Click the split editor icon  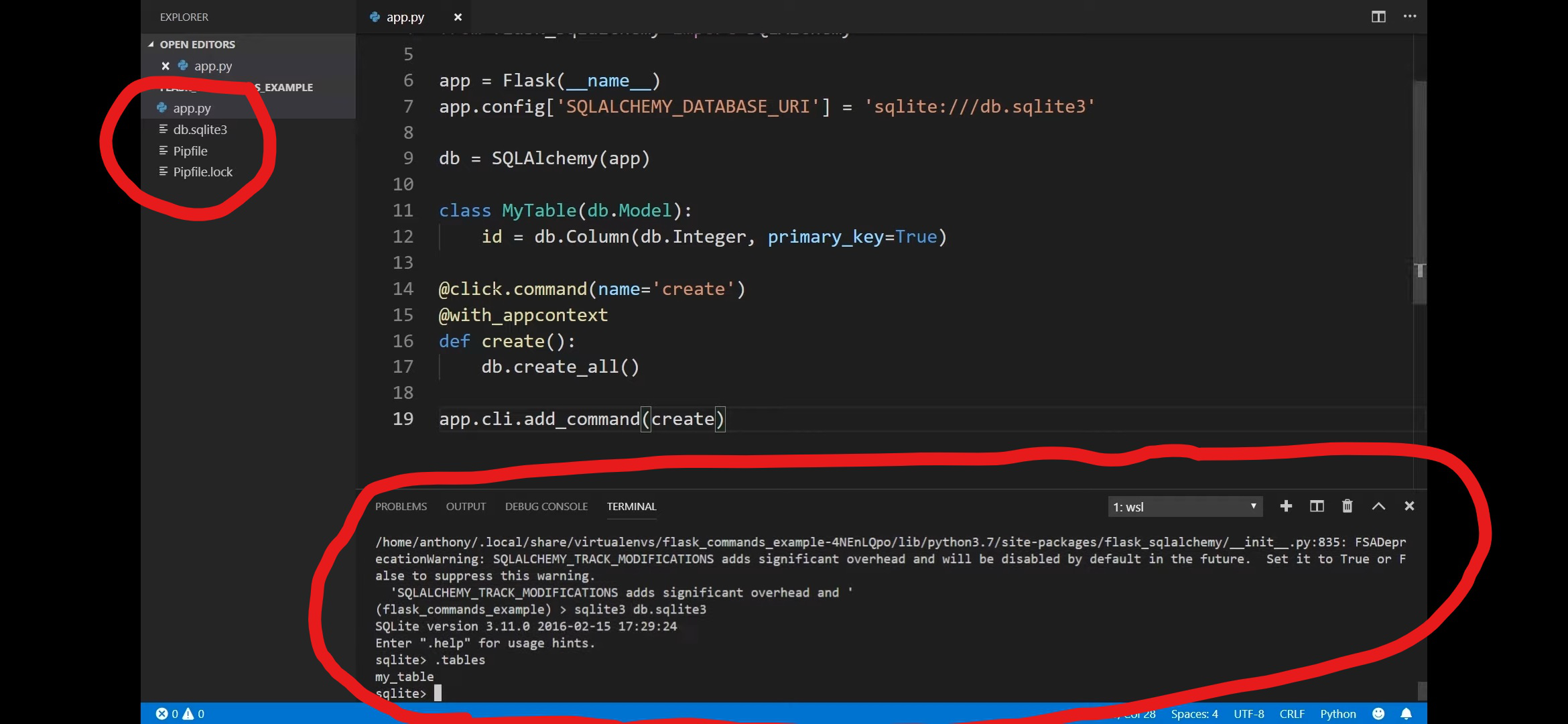click(x=1378, y=17)
